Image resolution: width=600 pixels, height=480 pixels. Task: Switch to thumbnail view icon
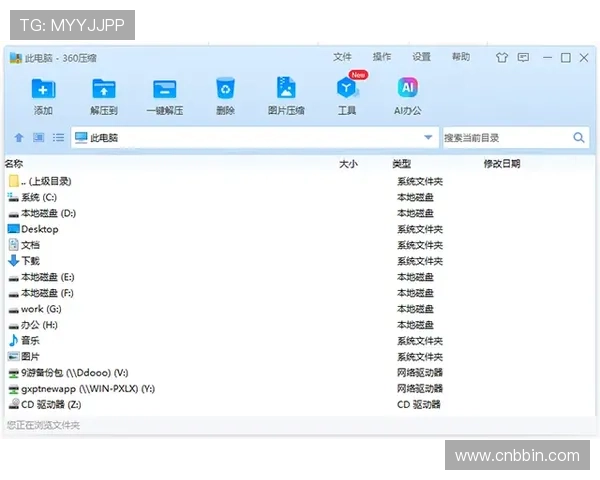tap(38, 137)
